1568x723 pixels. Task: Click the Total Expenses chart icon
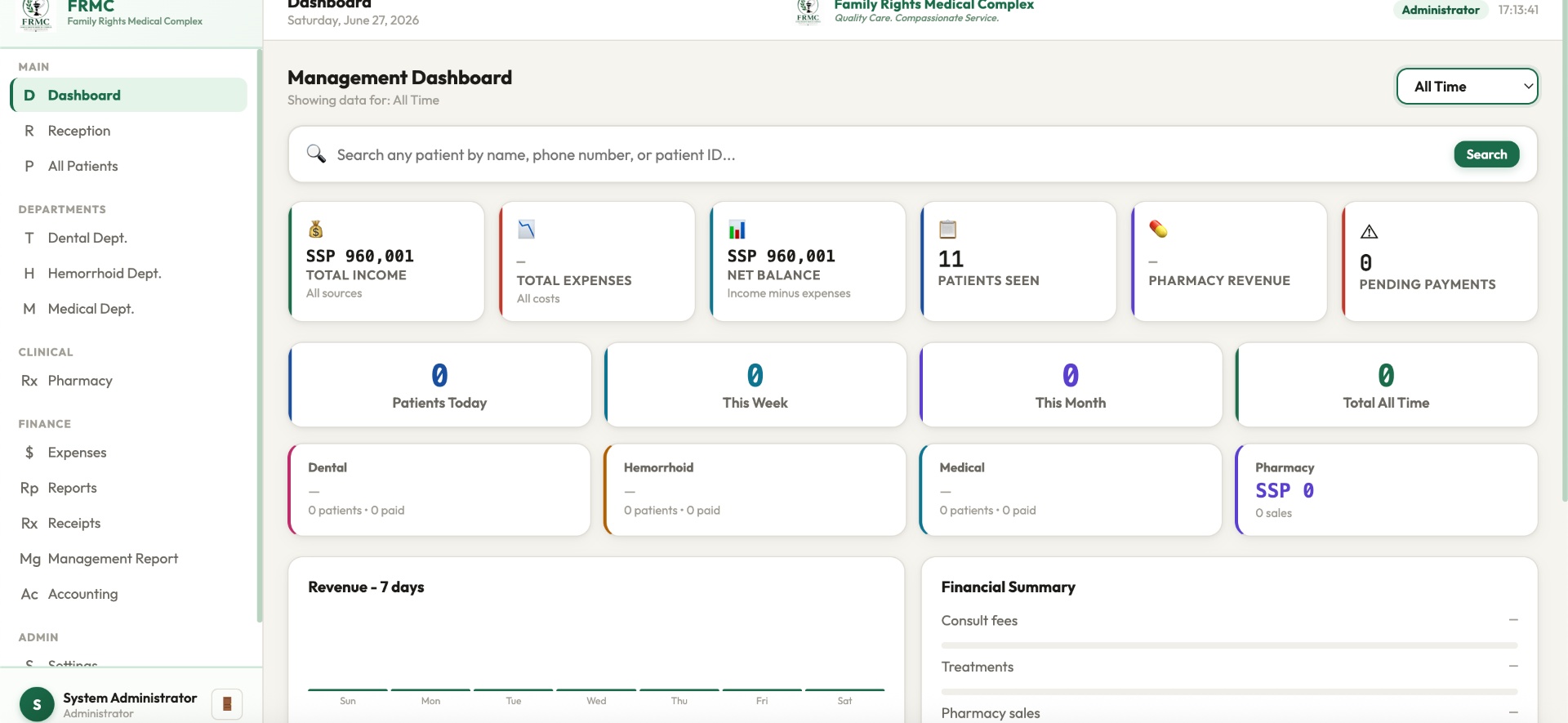pos(526,229)
